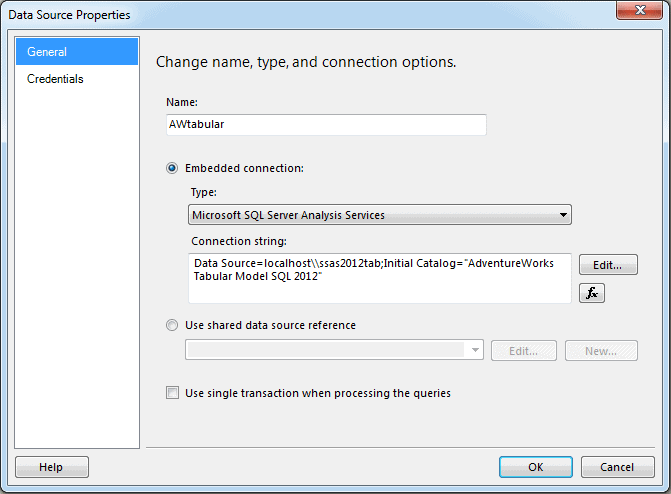This screenshot has height=494, width=671.
Task: Click the Edit button beside connection string
Action: click(x=608, y=265)
